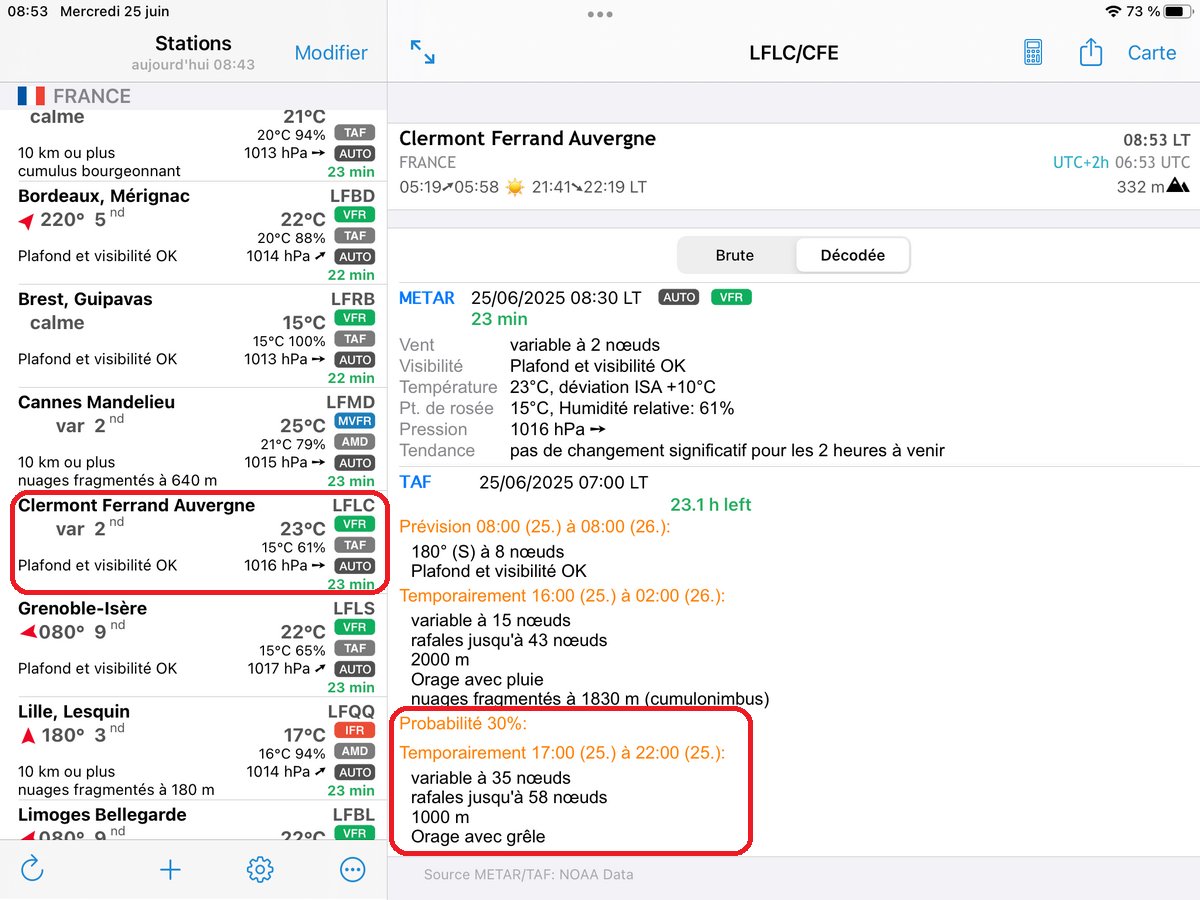Add a station with plus icon
1200x900 pixels.
[x=170, y=870]
